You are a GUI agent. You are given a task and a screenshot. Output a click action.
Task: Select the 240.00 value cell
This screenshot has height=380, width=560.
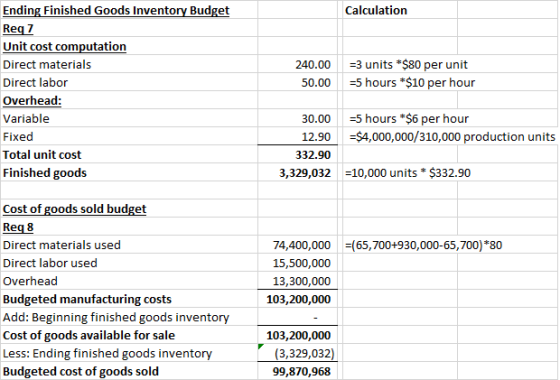(298, 64)
